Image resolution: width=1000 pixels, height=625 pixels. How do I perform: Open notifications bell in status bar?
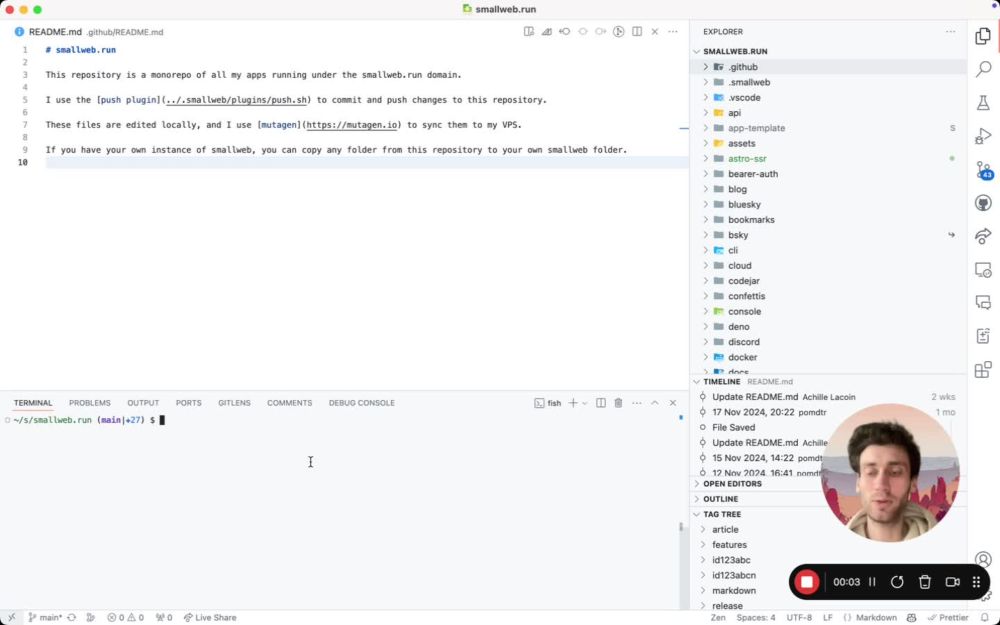(985, 618)
